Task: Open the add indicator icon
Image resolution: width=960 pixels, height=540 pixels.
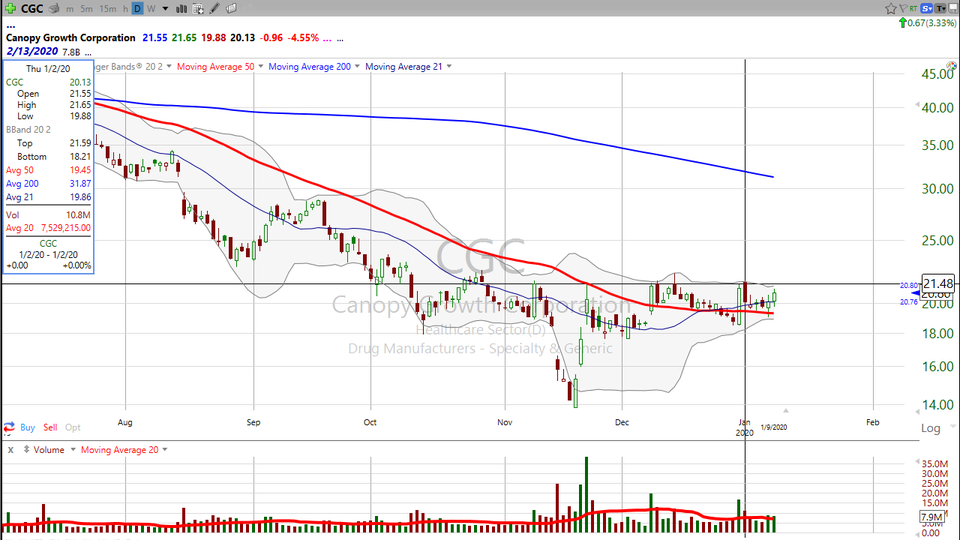Action: click(198, 9)
